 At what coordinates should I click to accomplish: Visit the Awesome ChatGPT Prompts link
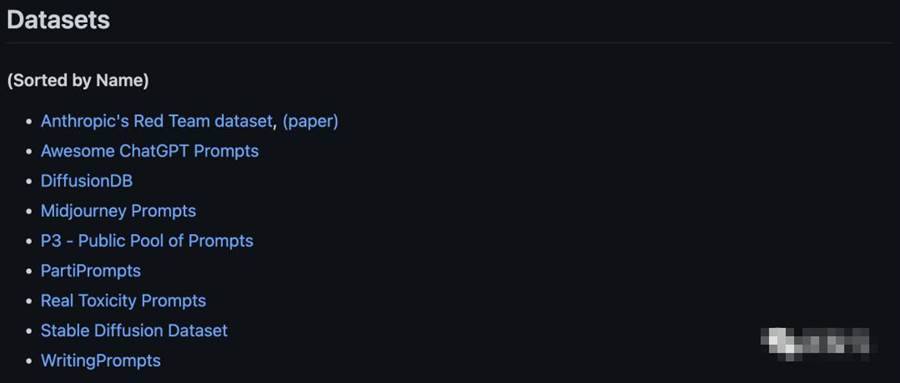click(x=150, y=151)
